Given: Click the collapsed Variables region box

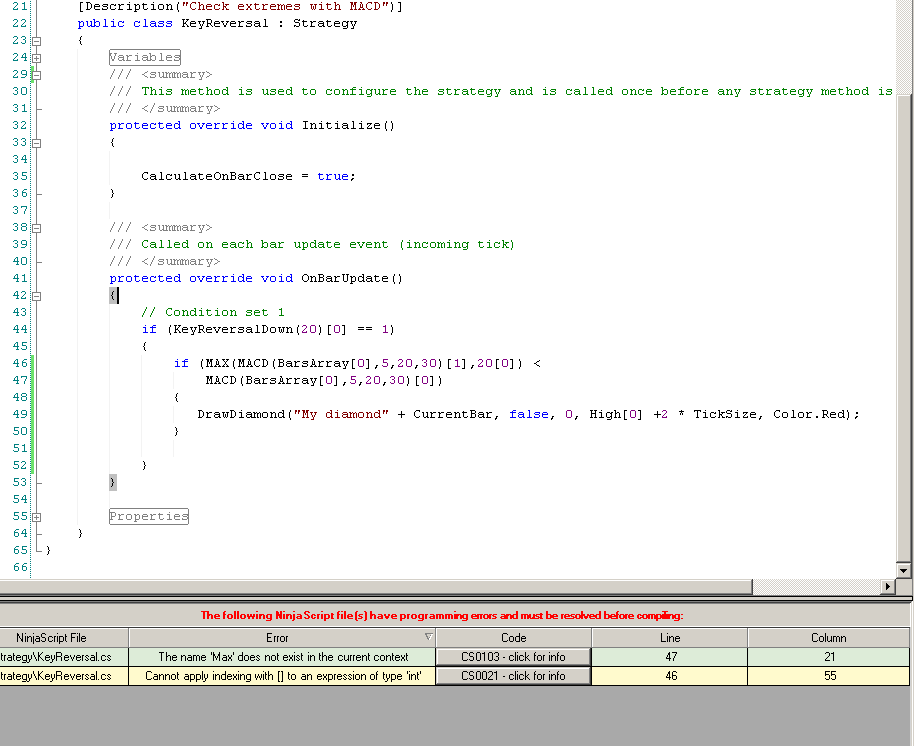Looking at the screenshot, I should [145, 57].
